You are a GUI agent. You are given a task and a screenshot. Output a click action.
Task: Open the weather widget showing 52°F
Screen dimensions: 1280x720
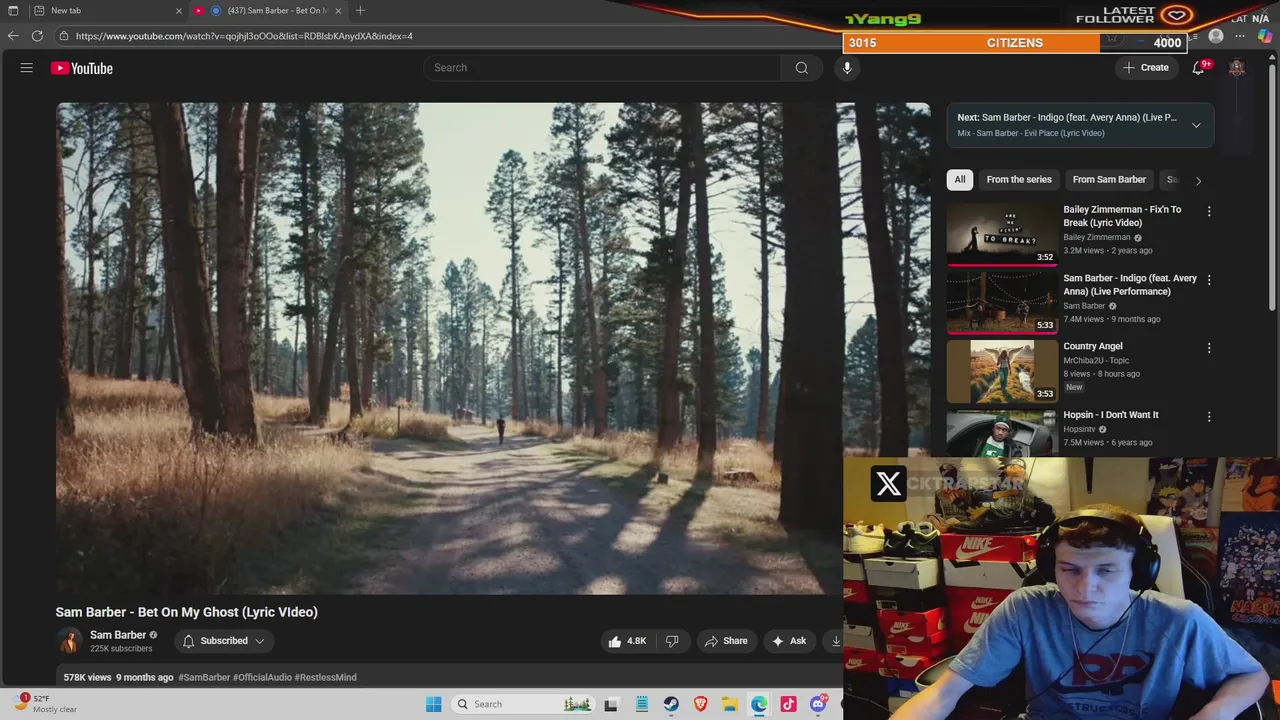pos(45,703)
